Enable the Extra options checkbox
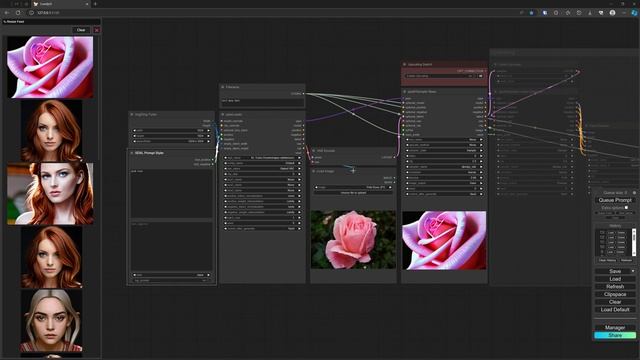 tap(627, 207)
